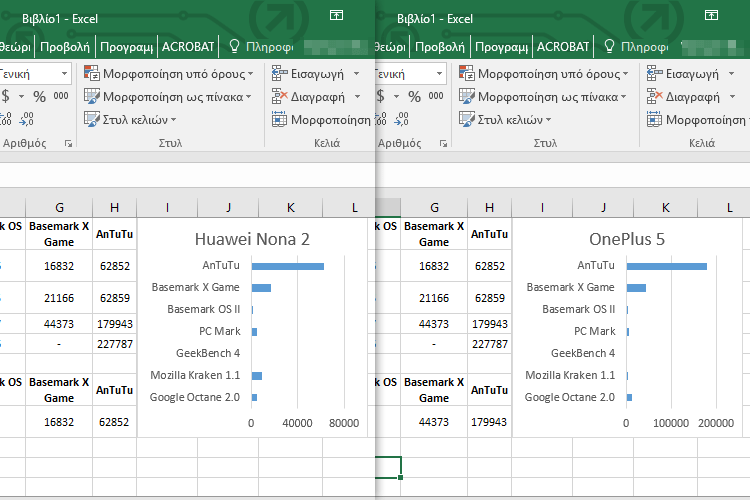This screenshot has width=750, height=500.
Task: Select column H header in OnePlus 5 window
Action: 489,207
